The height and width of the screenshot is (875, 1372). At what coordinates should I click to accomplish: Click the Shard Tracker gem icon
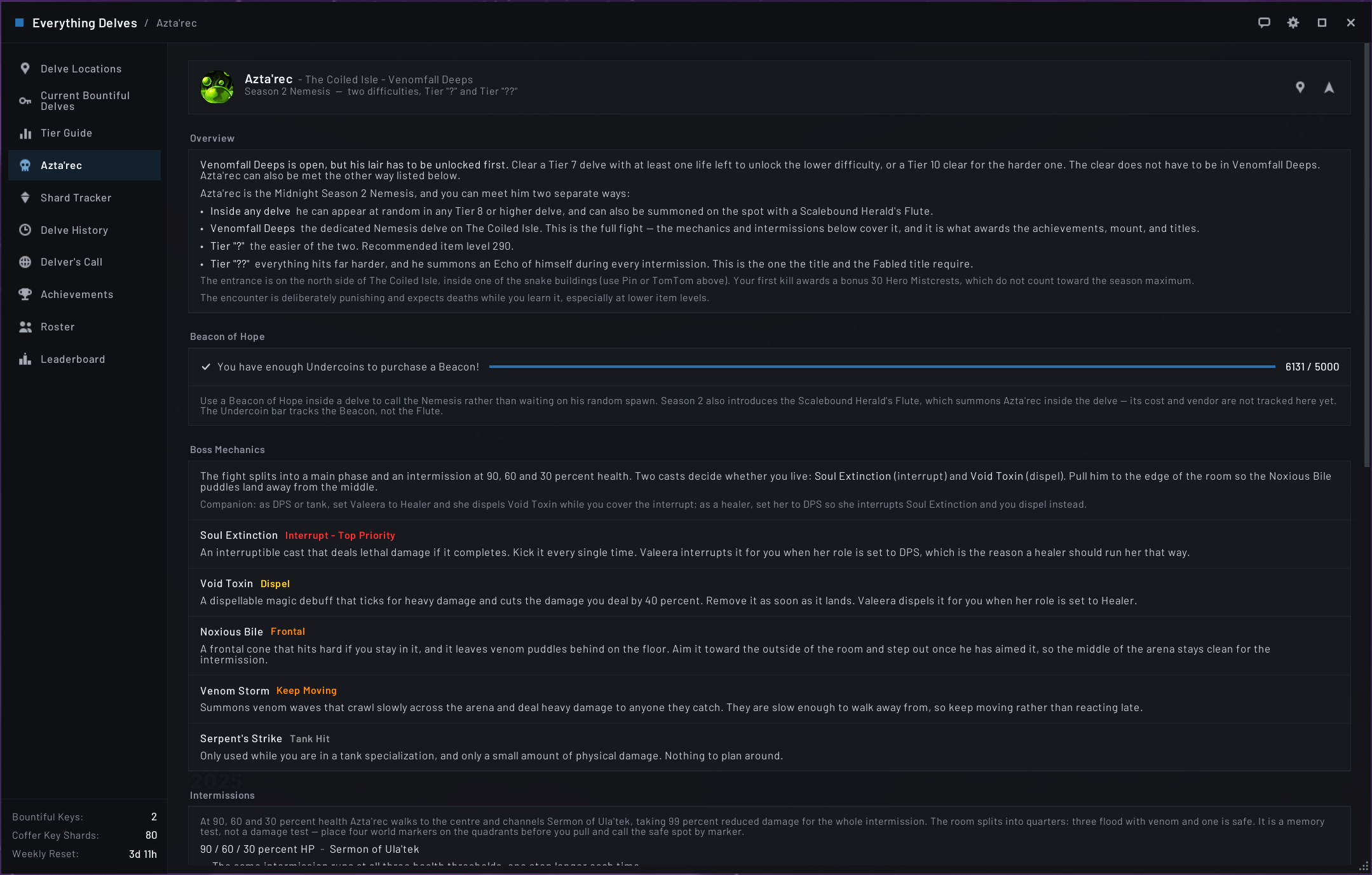click(25, 198)
